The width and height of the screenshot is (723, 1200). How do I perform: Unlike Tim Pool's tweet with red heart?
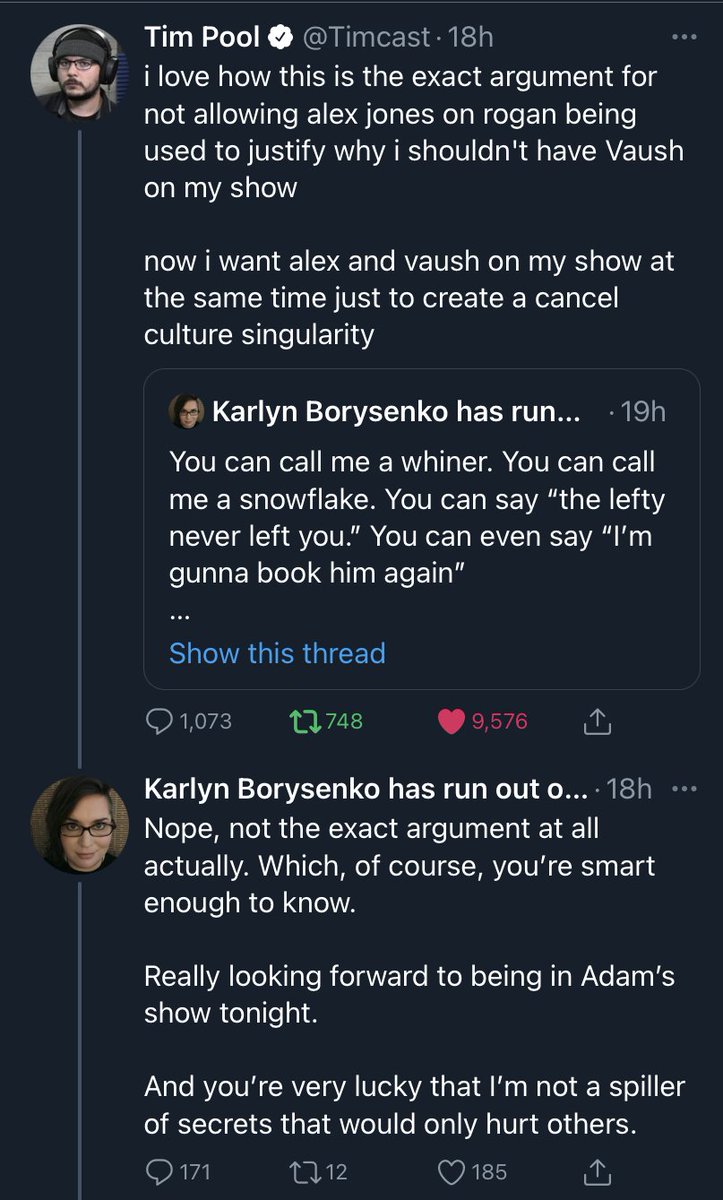[452, 721]
